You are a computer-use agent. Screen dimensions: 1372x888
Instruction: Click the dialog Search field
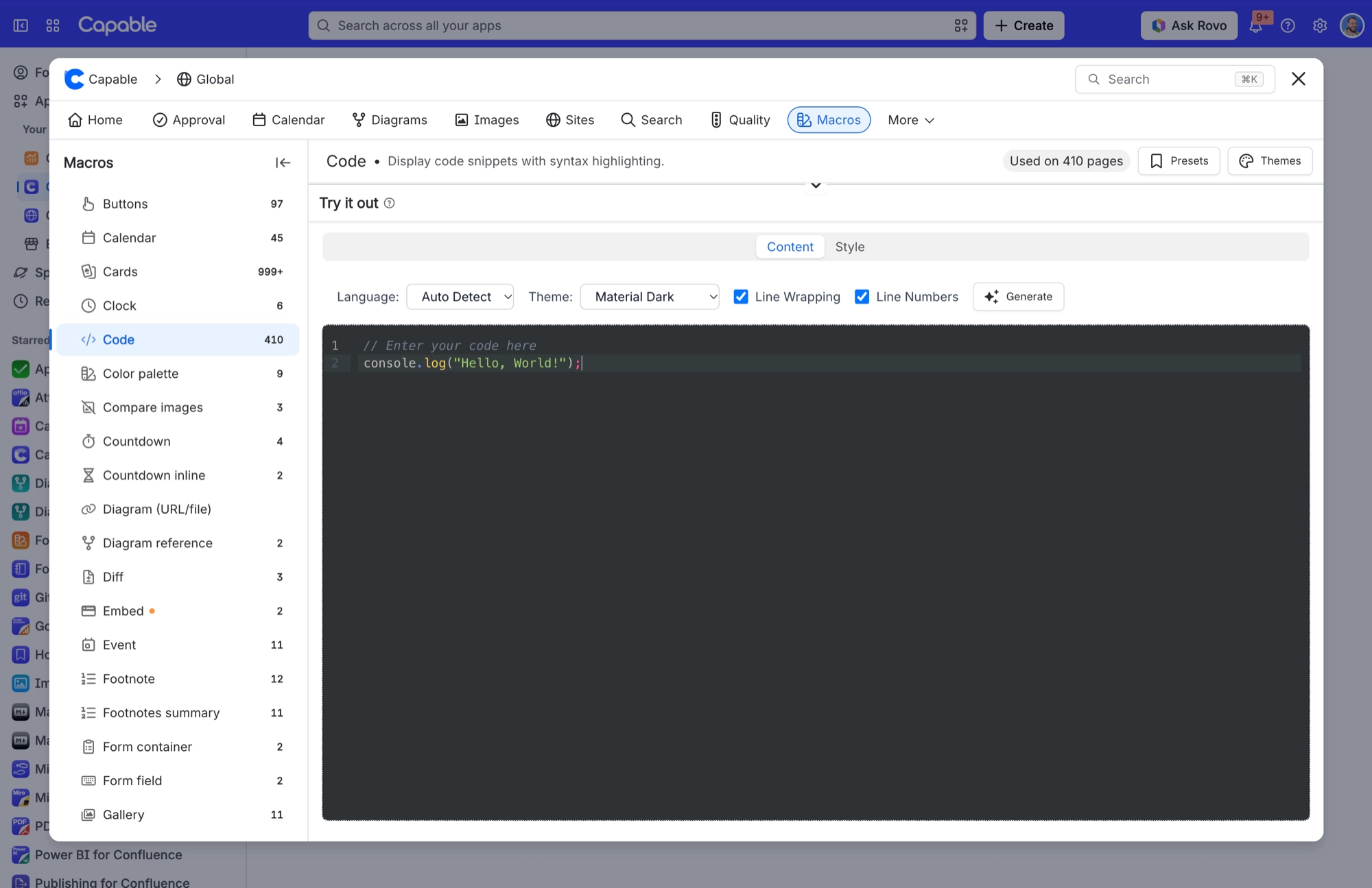(1174, 80)
